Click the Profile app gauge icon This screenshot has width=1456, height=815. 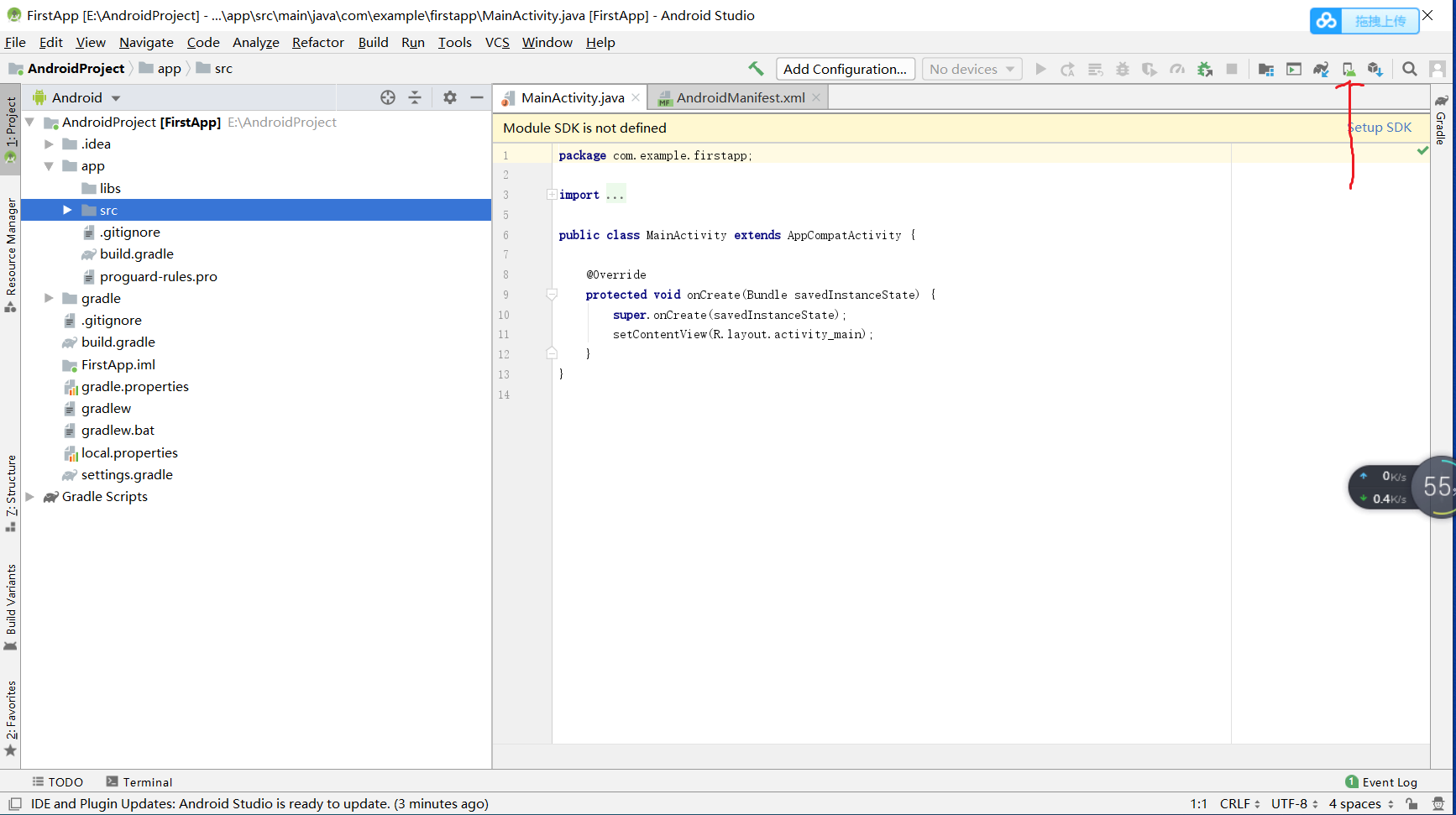tap(1177, 69)
